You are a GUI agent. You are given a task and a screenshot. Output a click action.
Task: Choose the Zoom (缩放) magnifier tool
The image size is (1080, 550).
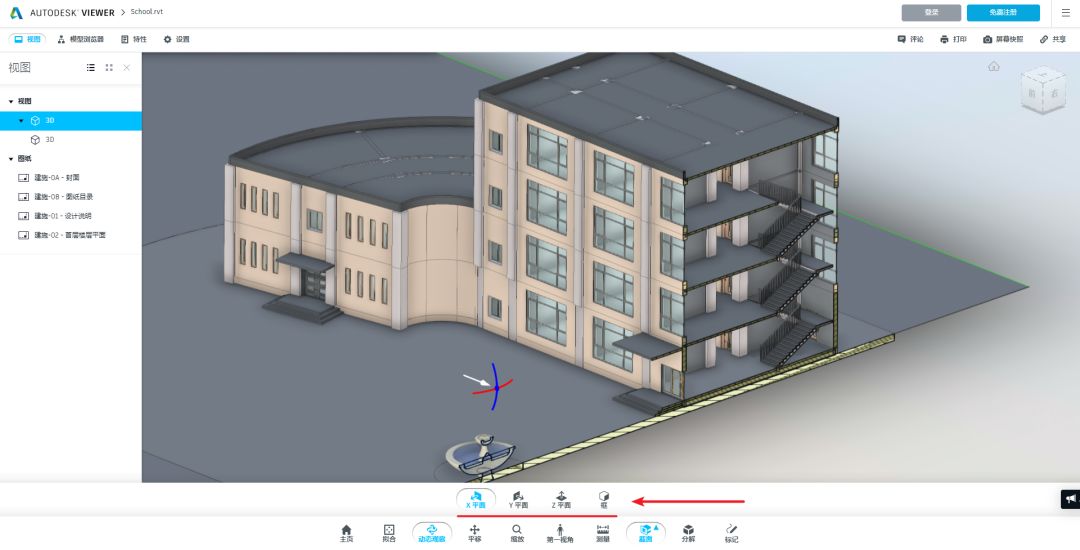(x=517, y=533)
